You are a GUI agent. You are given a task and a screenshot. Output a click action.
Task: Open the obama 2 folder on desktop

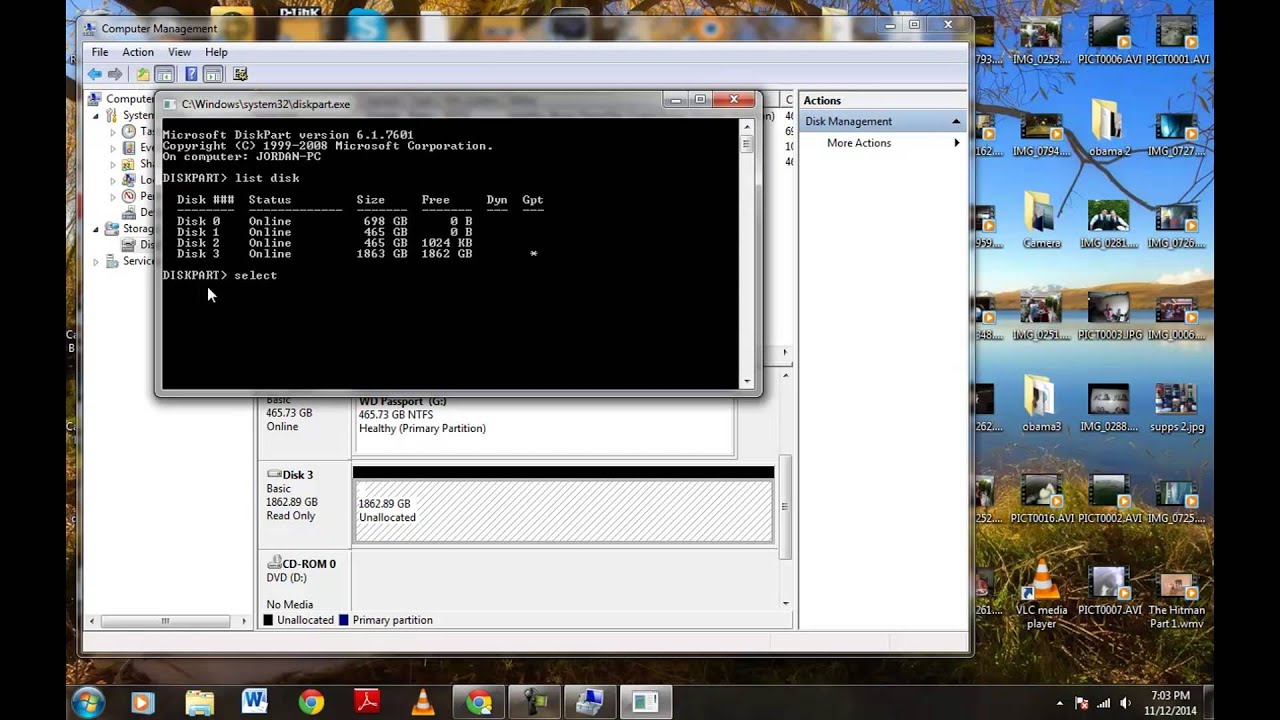coord(1110,128)
